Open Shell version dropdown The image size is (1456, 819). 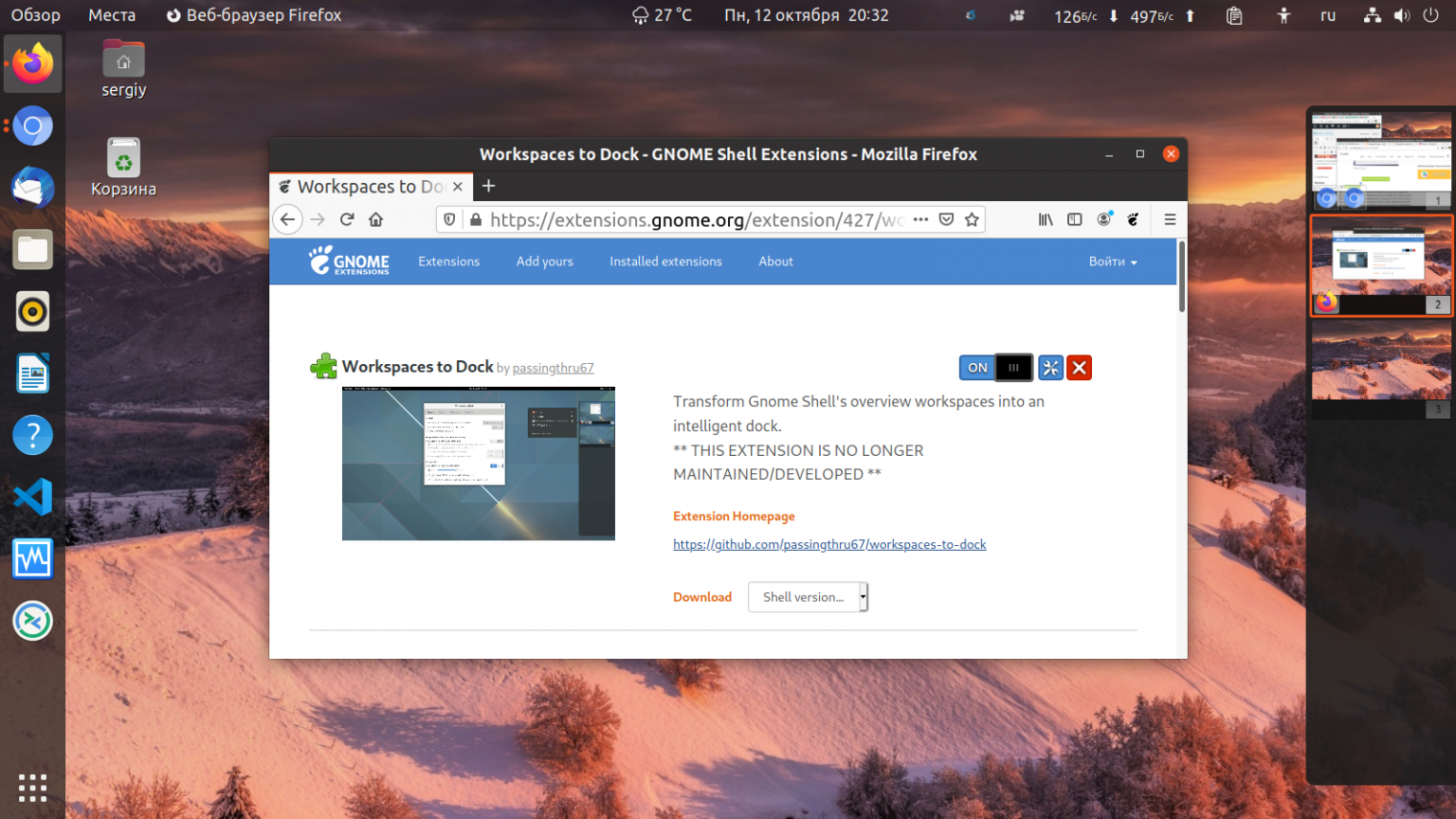point(808,597)
